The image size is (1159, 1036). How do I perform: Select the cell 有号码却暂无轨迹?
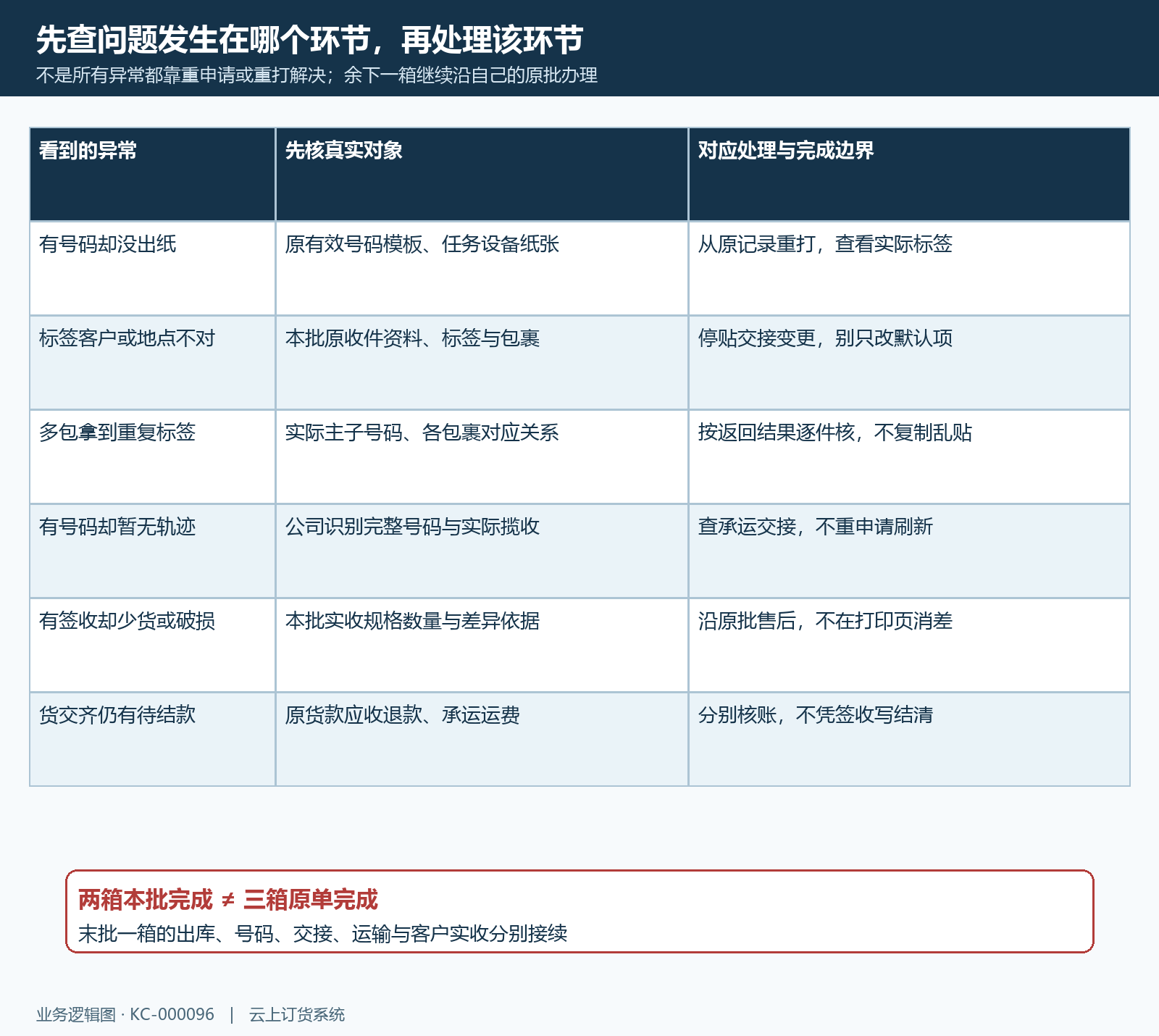(x=153, y=551)
